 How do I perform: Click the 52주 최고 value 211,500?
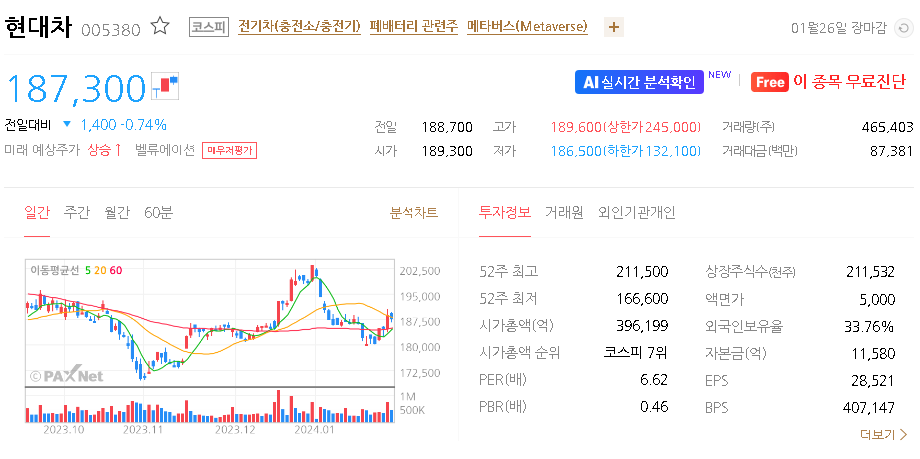coord(642,272)
